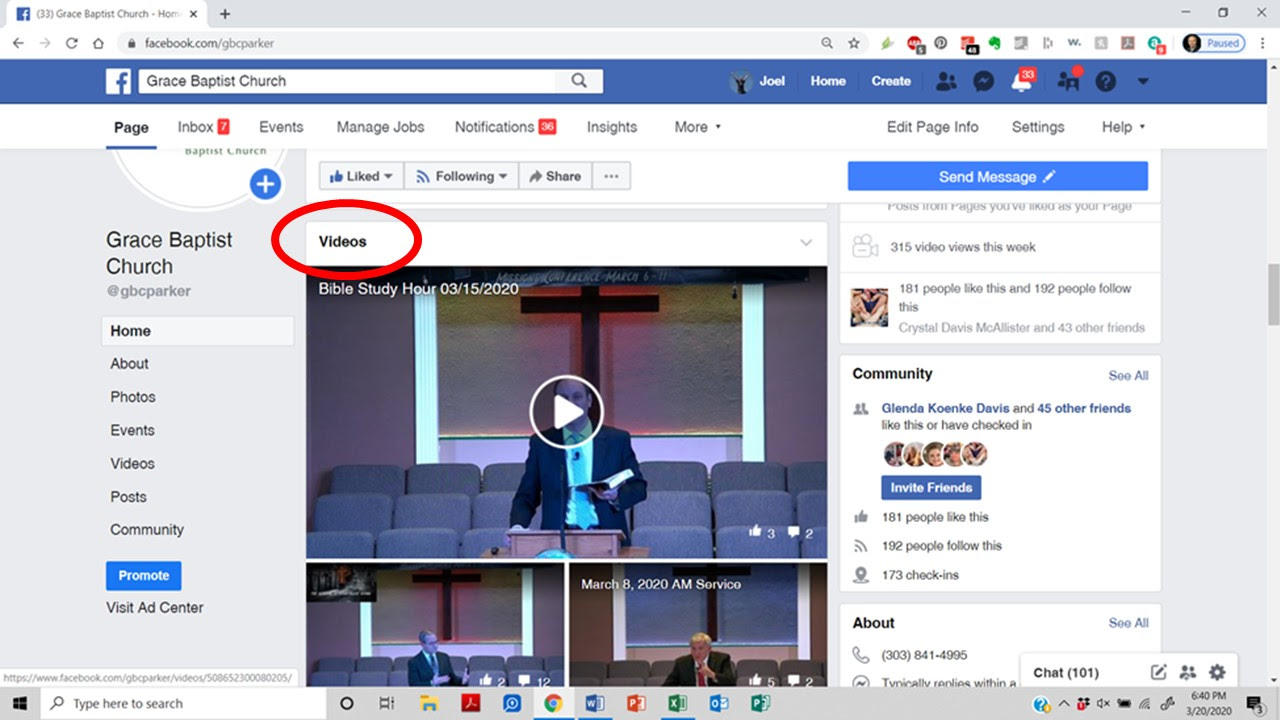1280x720 pixels.
Task: Click the Liked dropdown button
Action: click(x=361, y=176)
